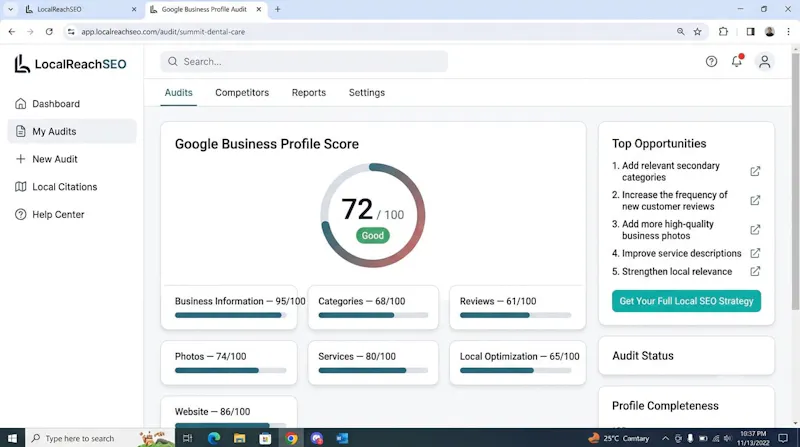The height and width of the screenshot is (447, 800).
Task: Open Task View on taskbar
Action: (187, 438)
